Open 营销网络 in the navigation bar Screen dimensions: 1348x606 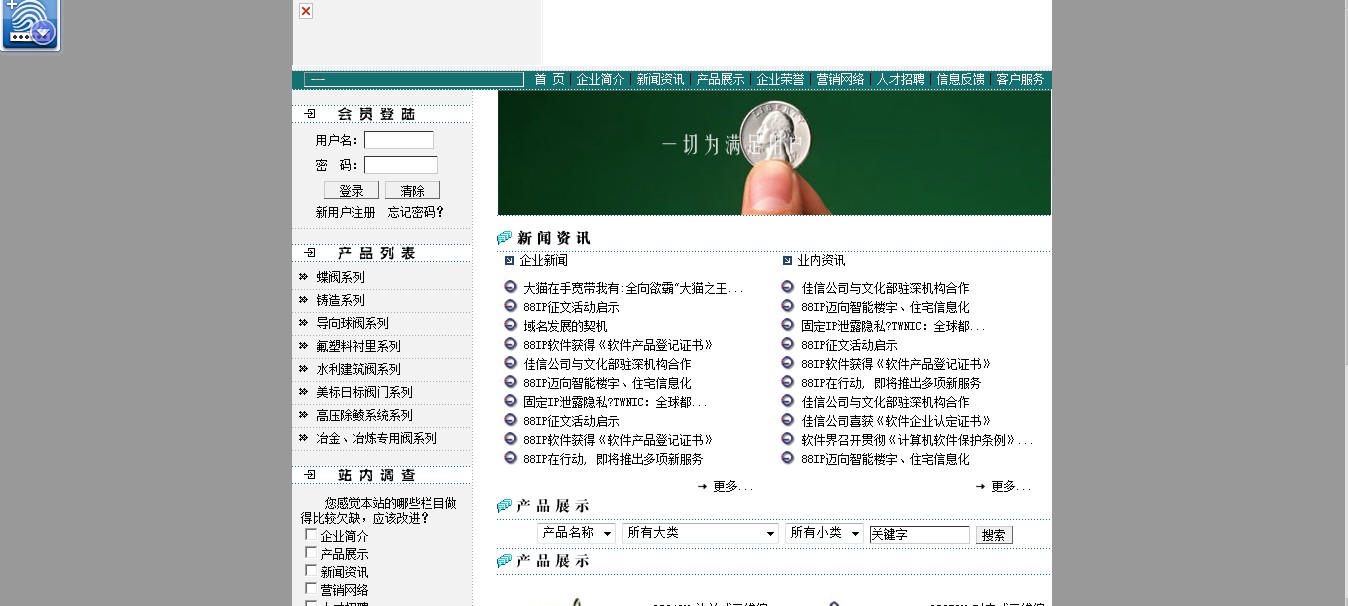840,80
